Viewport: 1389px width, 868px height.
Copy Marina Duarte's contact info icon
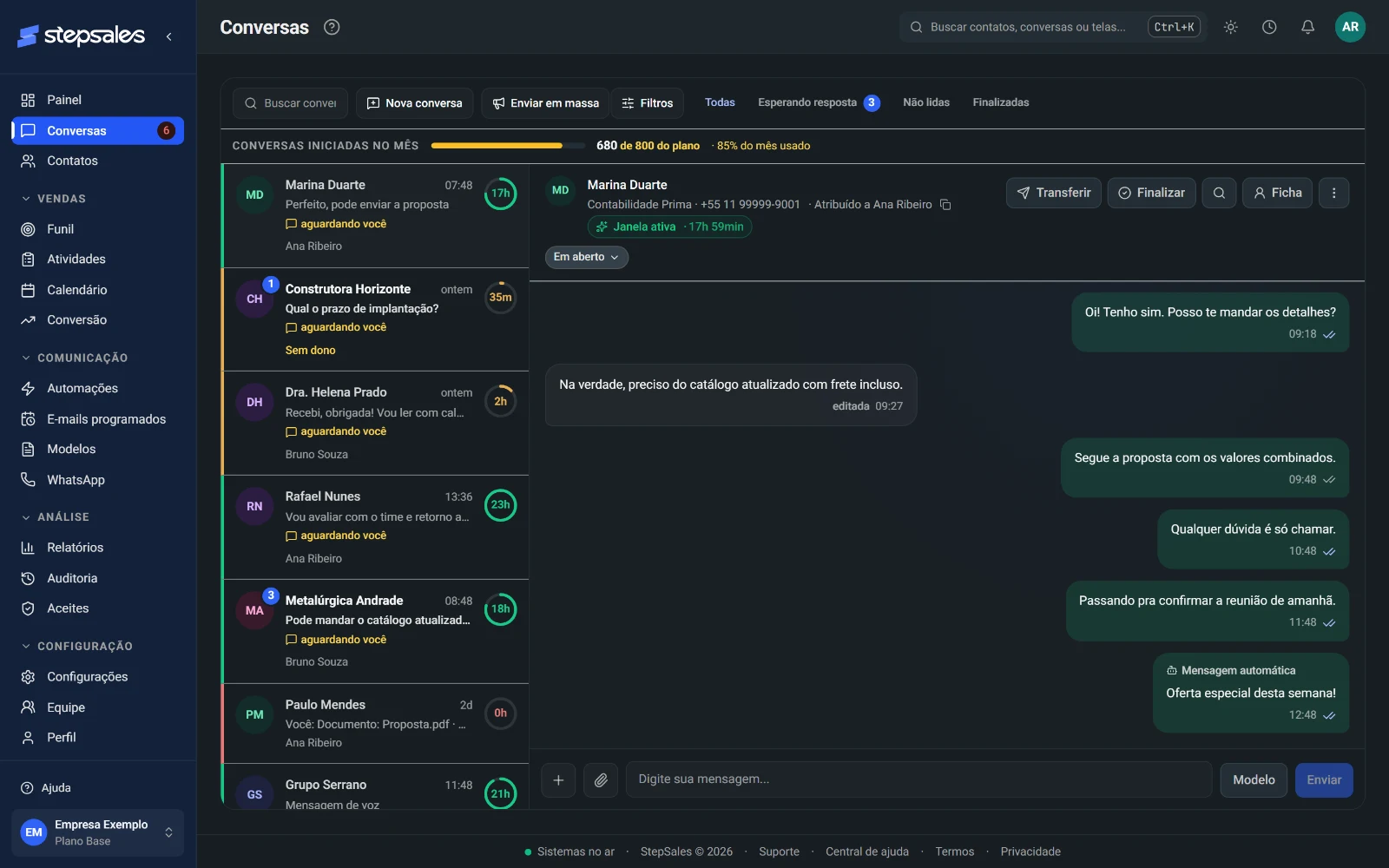[x=945, y=205]
